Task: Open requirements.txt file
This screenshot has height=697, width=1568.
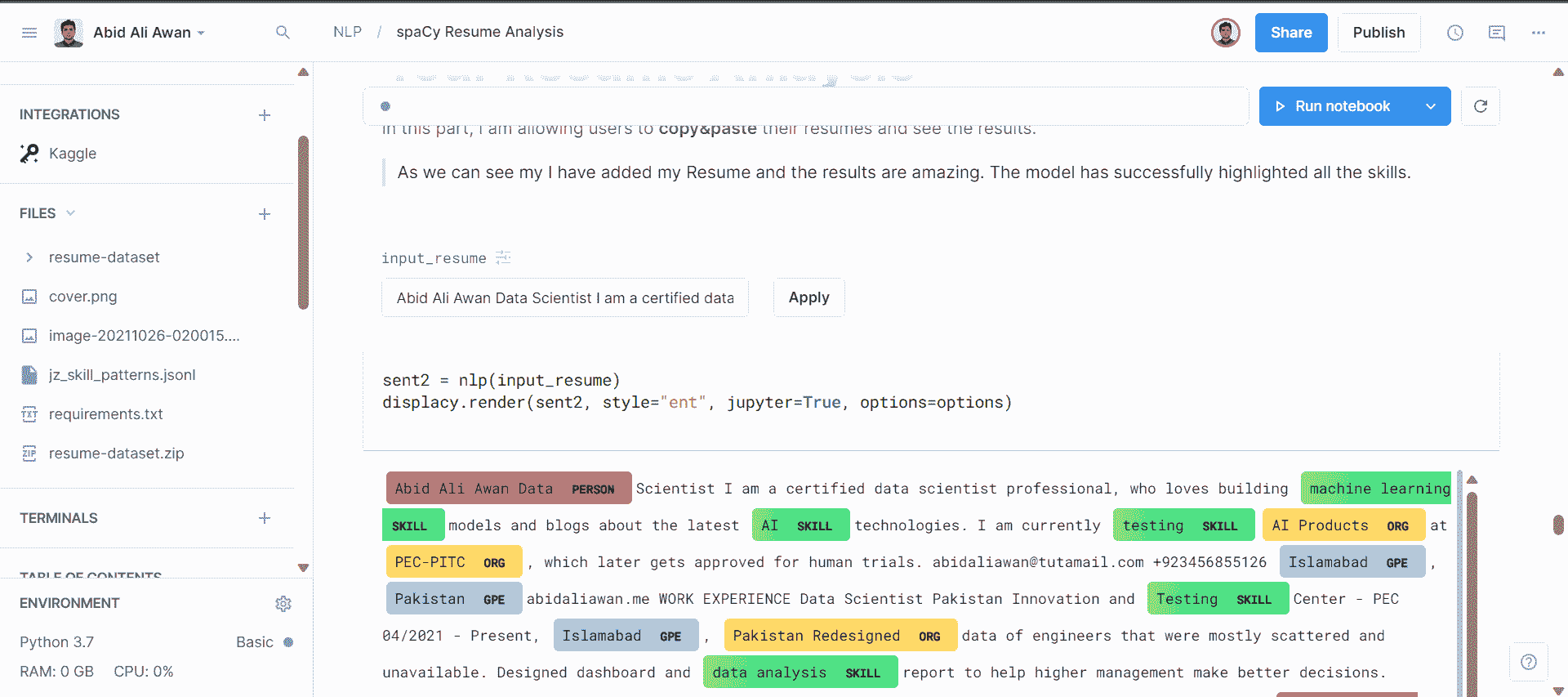Action: pyautogui.click(x=105, y=414)
